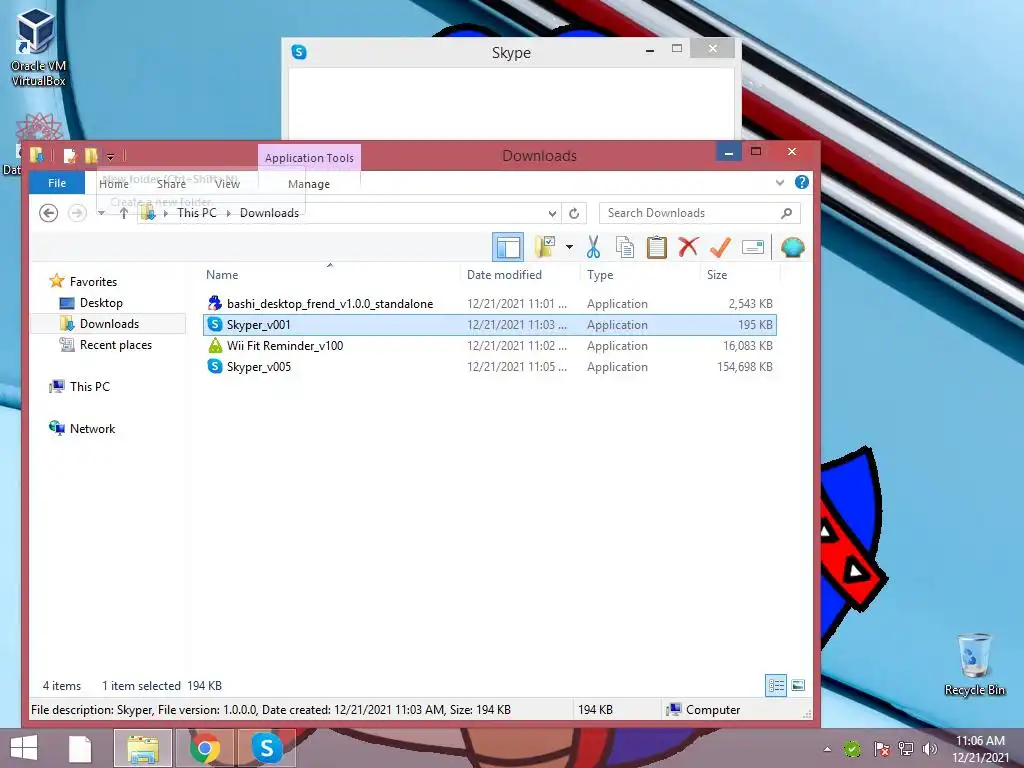Click Downloads in the address bar
This screenshot has width=1024, height=768.
coord(269,213)
